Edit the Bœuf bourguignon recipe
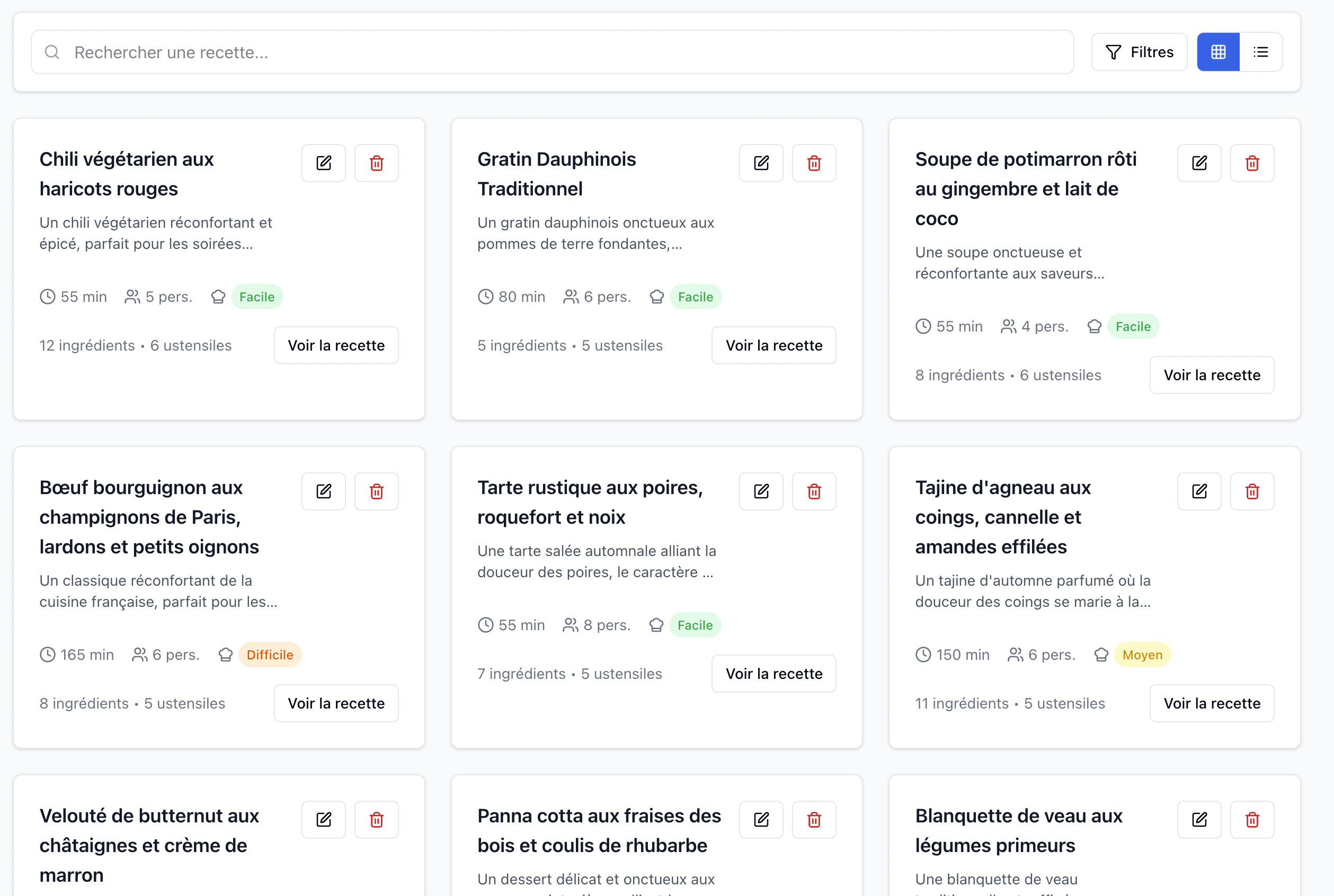 click(324, 491)
